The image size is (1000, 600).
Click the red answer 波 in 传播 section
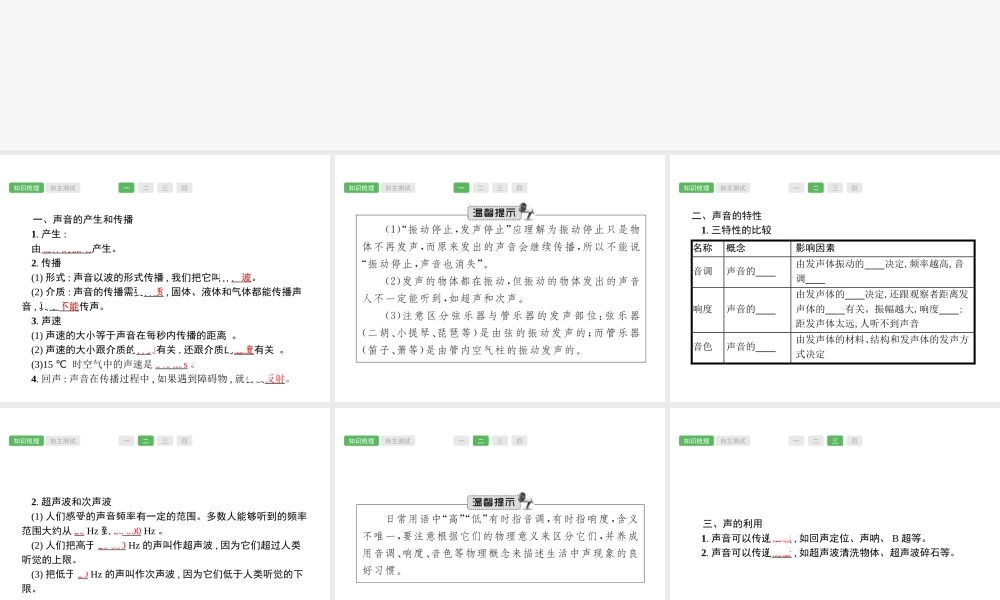pyautogui.click(x=246, y=278)
